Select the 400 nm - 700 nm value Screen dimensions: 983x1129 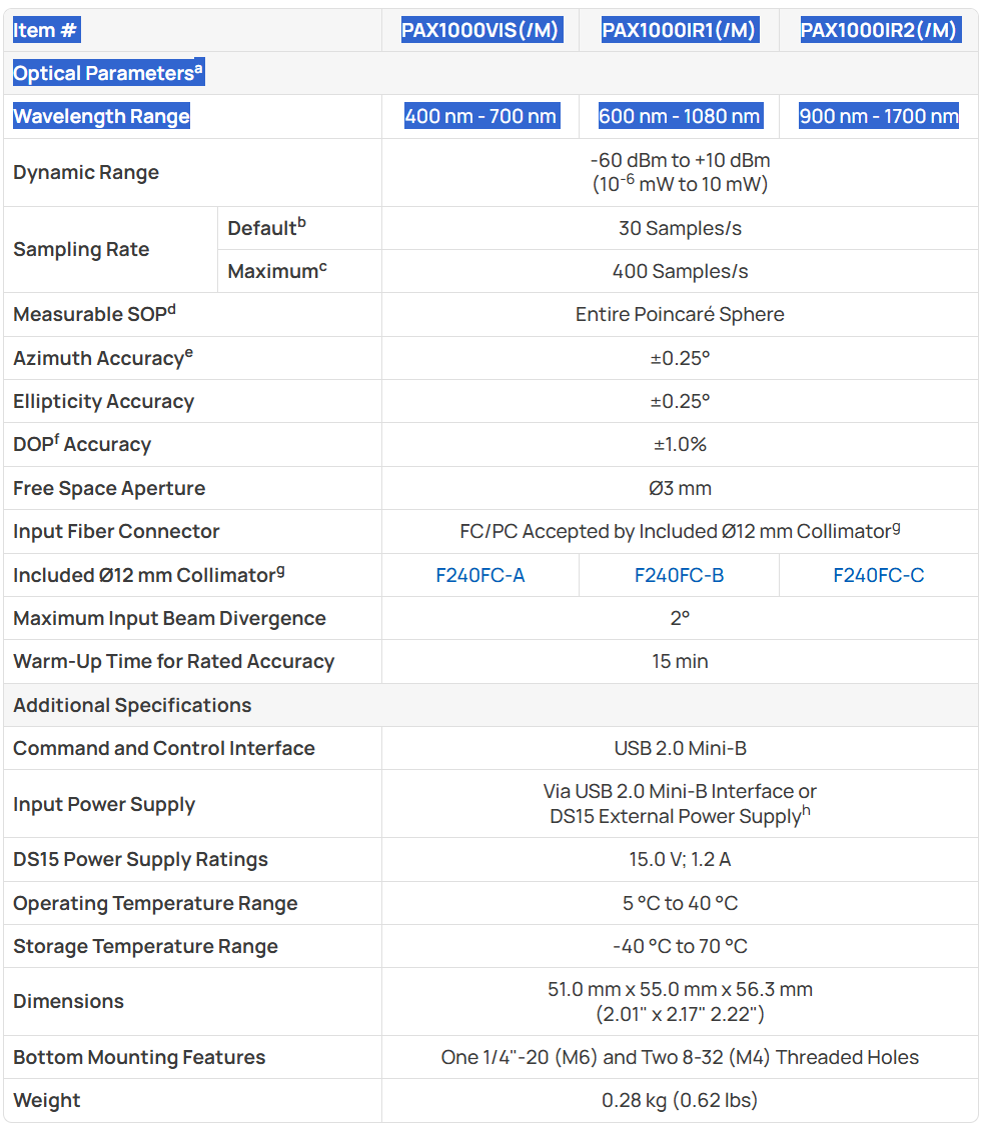click(x=480, y=117)
